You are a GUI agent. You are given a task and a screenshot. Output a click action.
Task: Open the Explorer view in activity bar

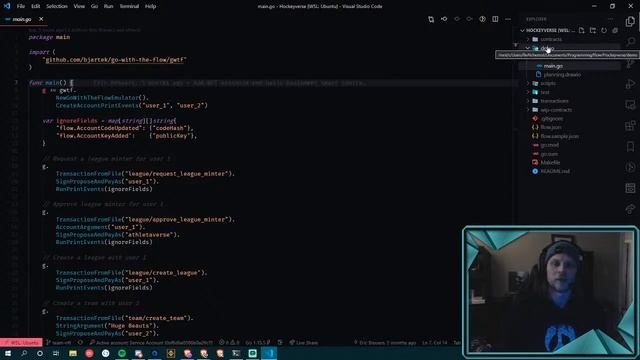(630, 21)
